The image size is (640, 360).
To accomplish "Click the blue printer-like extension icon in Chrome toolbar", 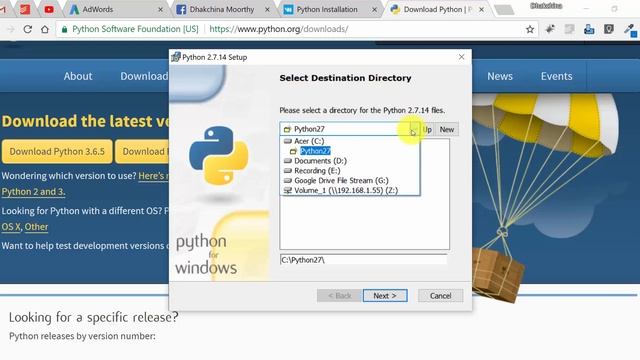I will click(x=589, y=29).
